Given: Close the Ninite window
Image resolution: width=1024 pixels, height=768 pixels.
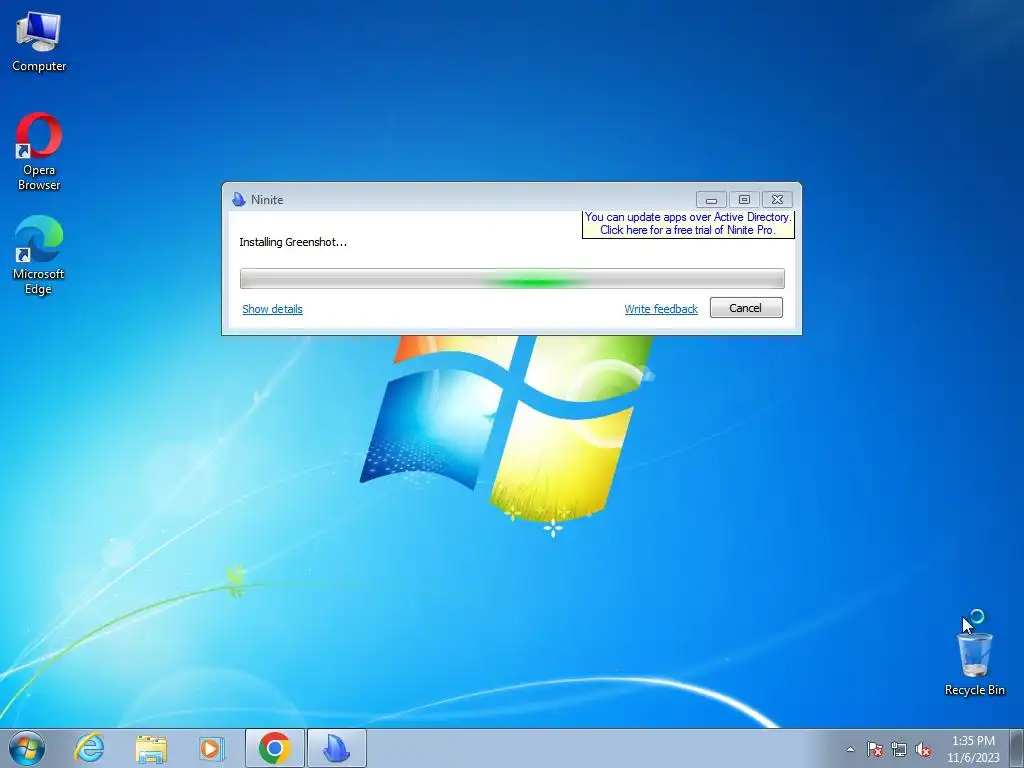Looking at the screenshot, I should [x=777, y=199].
